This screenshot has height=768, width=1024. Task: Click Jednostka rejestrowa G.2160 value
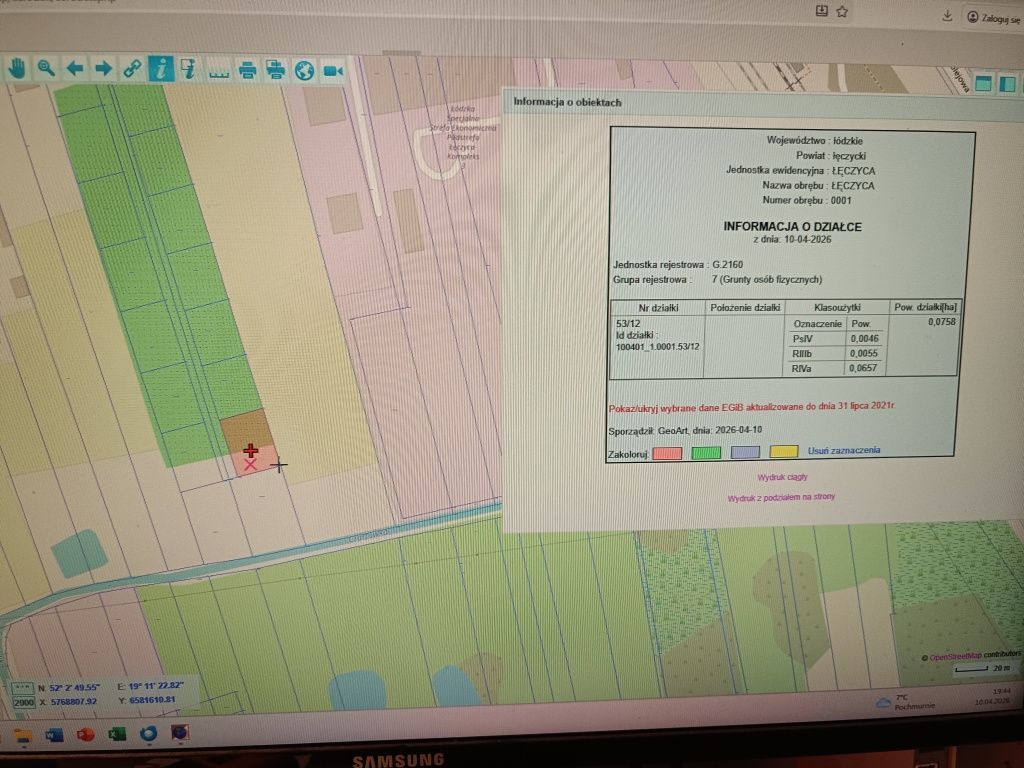pyautogui.click(x=728, y=264)
